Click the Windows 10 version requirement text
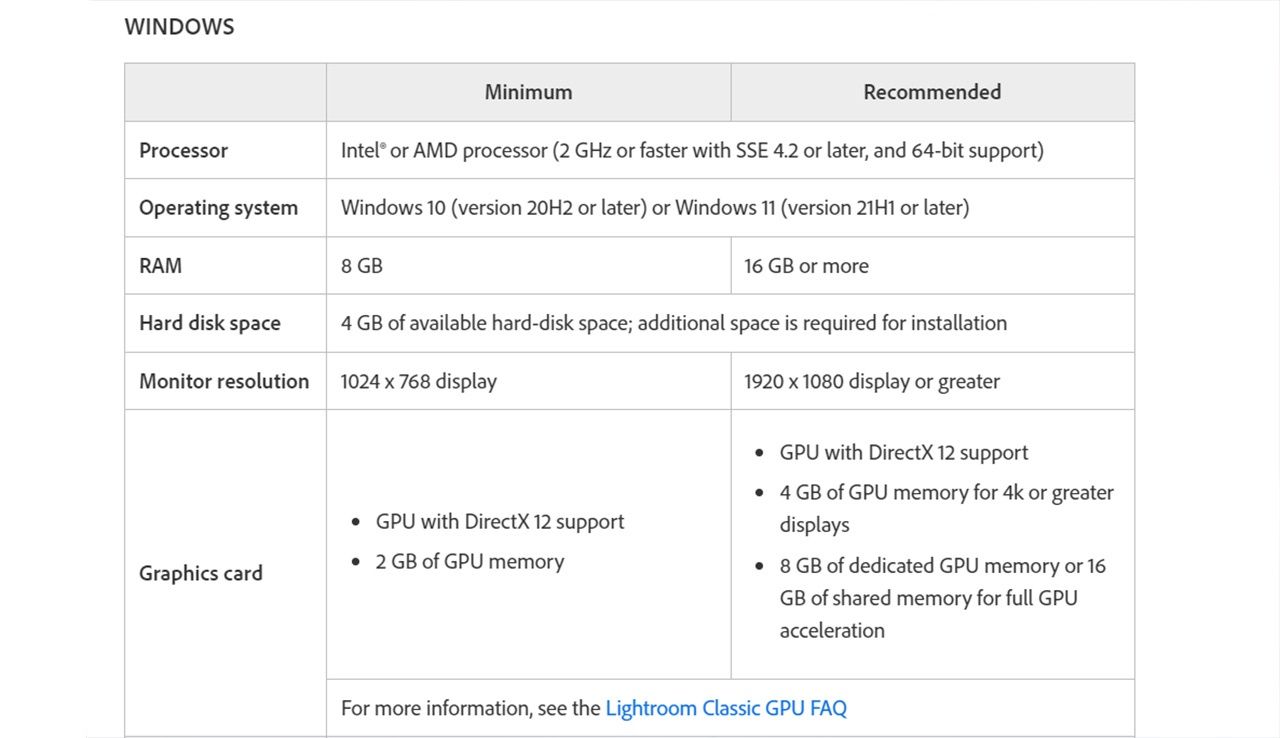 click(654, 208)
